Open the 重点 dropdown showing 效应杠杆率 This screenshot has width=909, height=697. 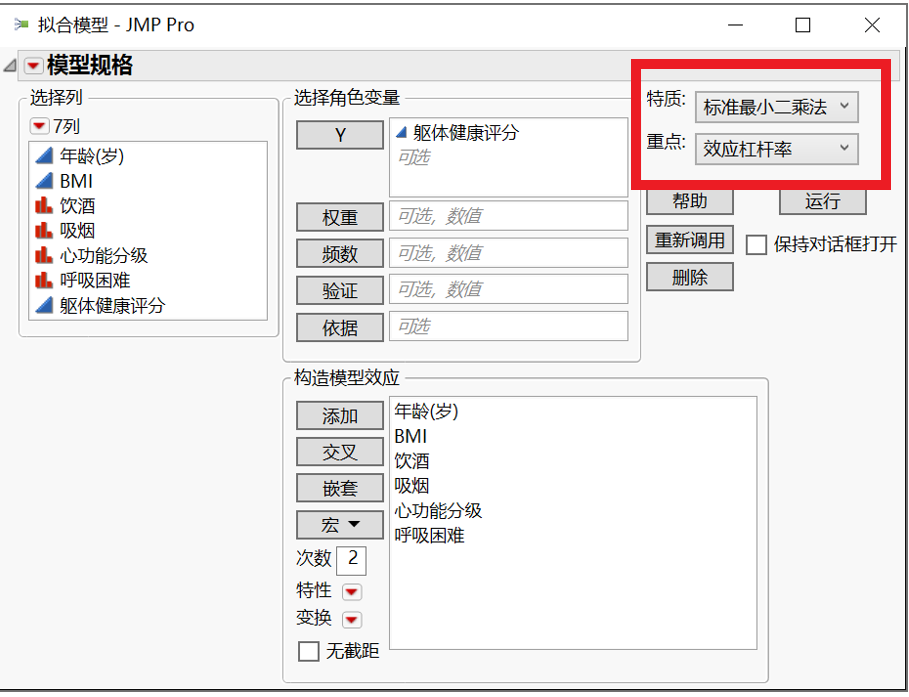click(x=776, y=150)
